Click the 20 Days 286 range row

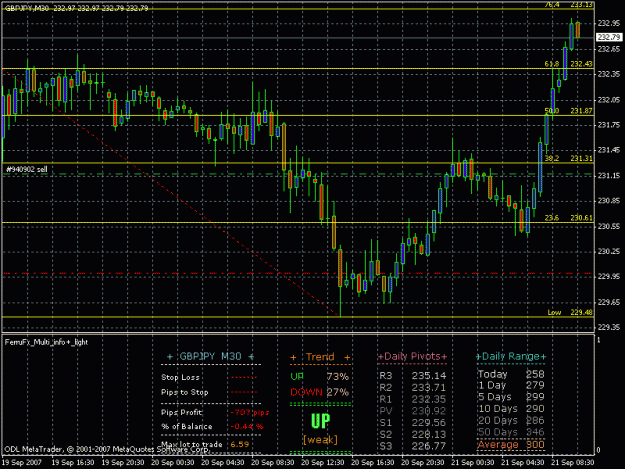coord(511,420)
